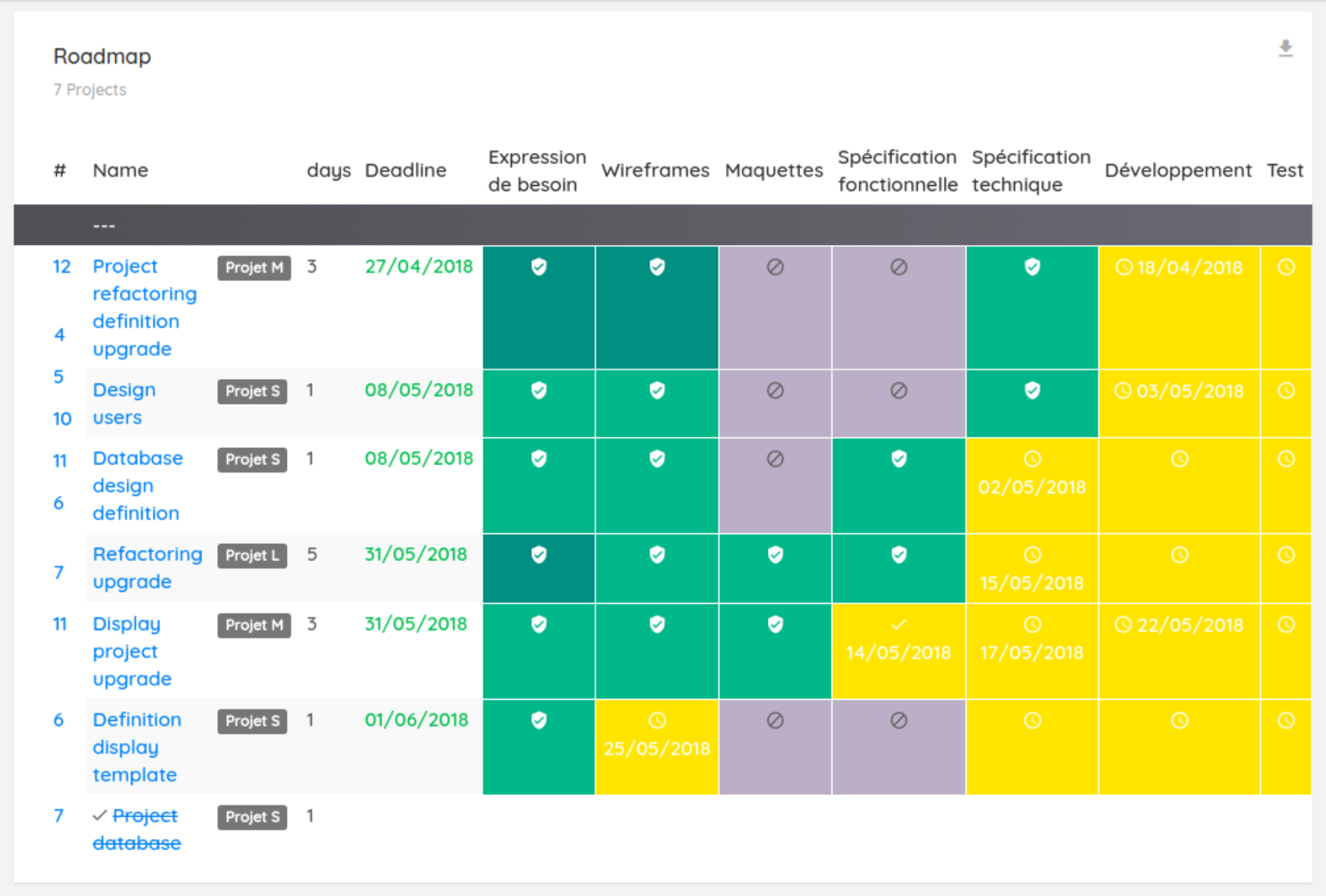1326x896 pixels.
Task: Click the 14/05/2018 checkmark cell for Display project upgrade
Action: tap(898, 639)
